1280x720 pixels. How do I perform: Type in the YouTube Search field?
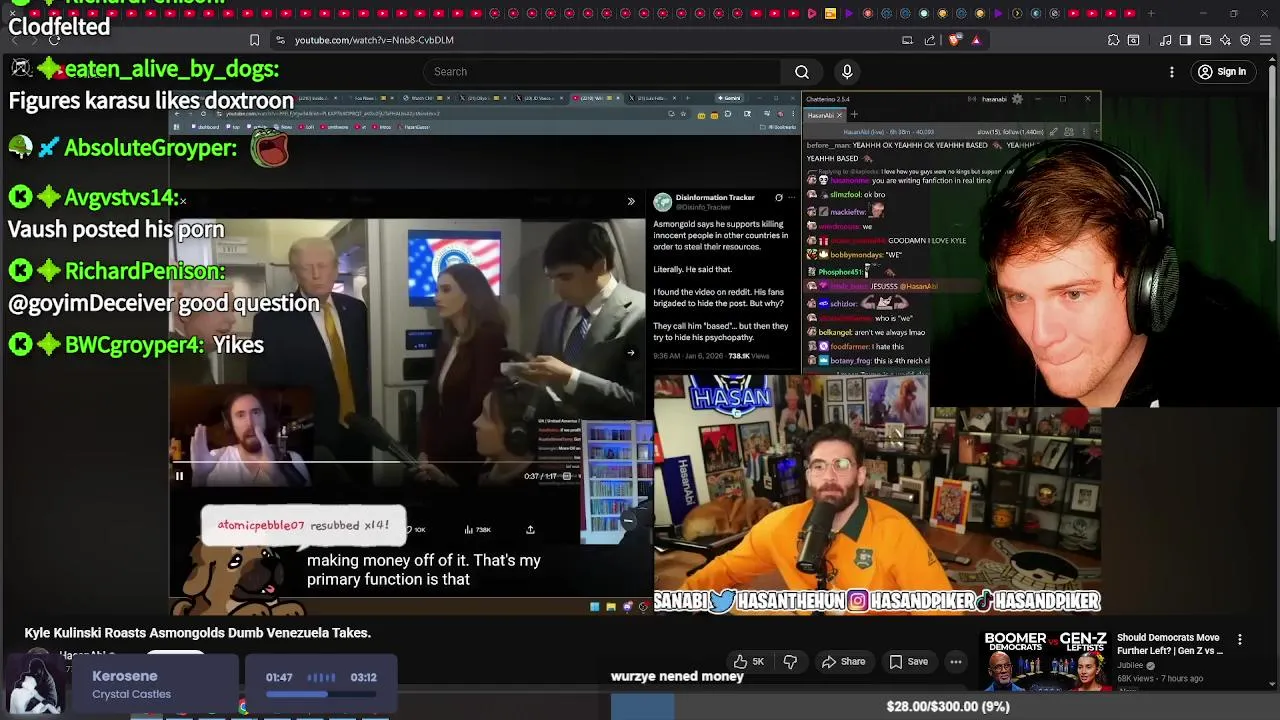coord(602,72)
